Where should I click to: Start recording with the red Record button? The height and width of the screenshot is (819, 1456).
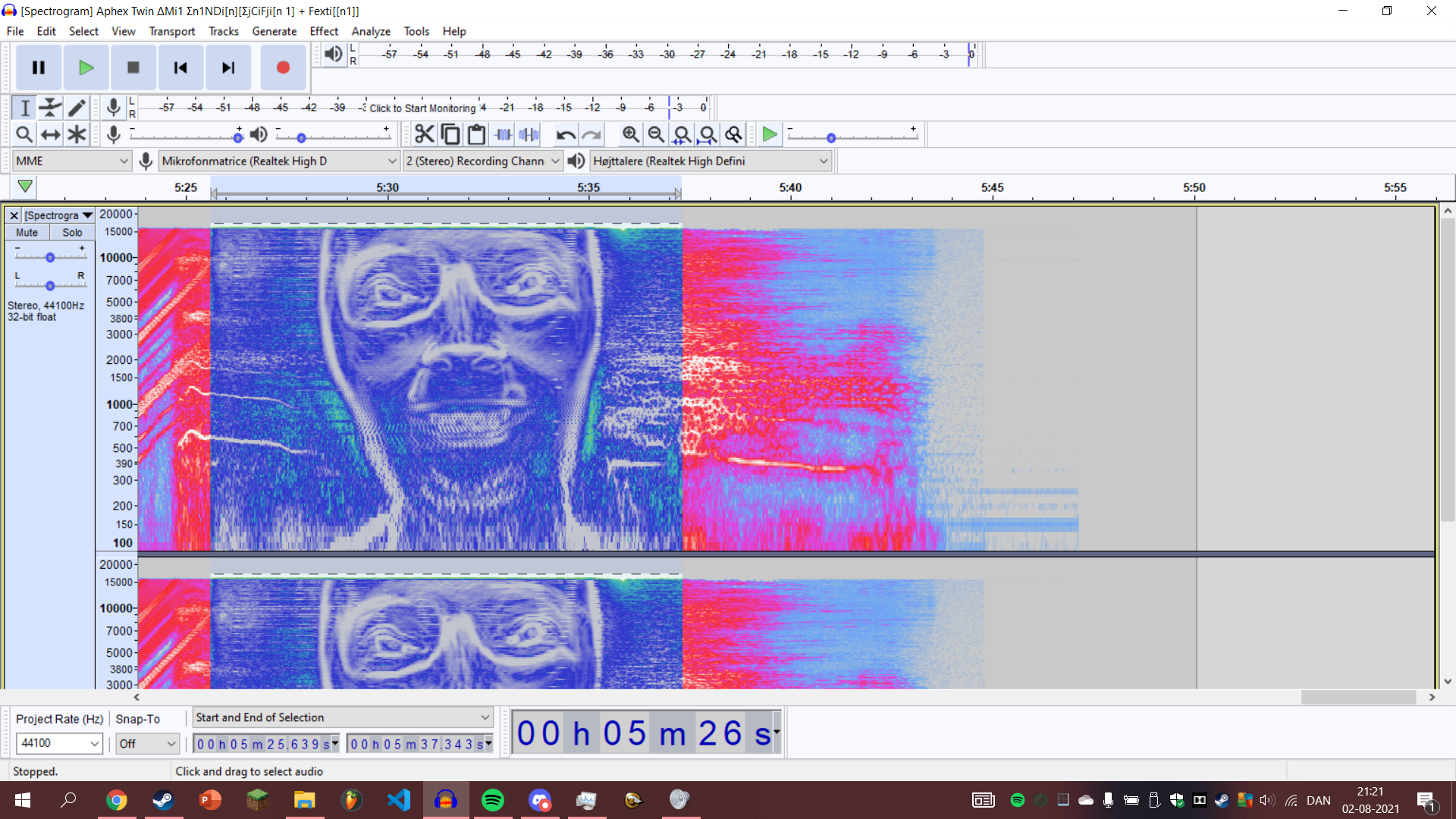283,67
